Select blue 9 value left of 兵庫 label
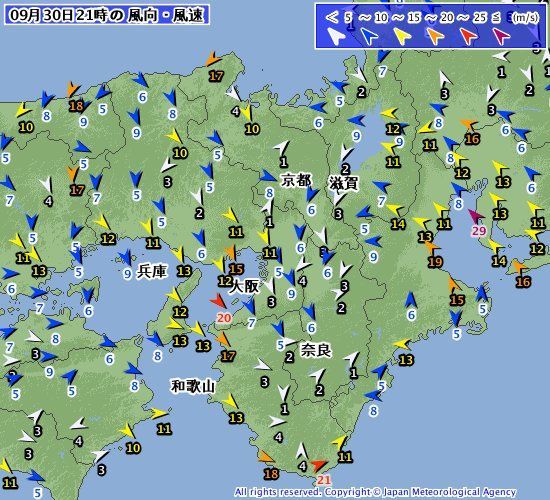 point(128,274)
